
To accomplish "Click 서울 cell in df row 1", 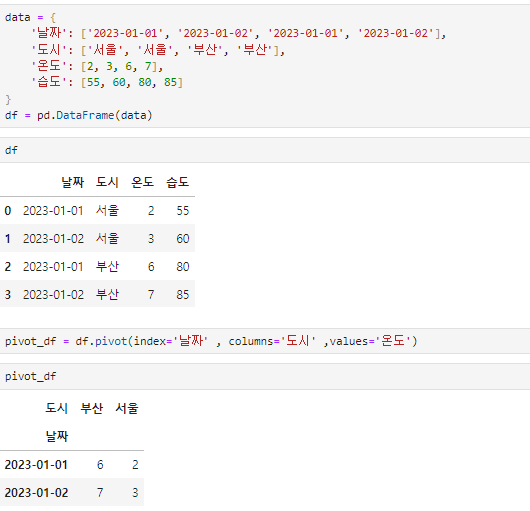I will 107,239.
